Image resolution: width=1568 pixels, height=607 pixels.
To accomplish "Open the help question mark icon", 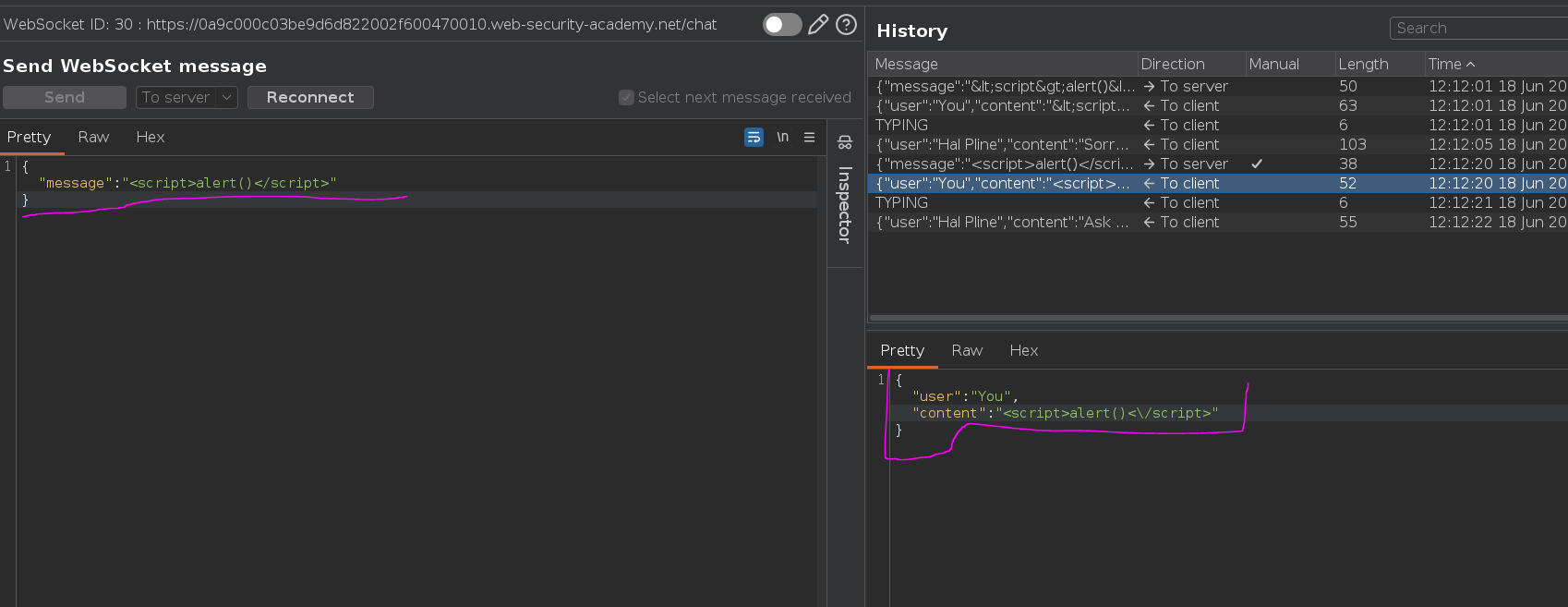I will point(846,25).
